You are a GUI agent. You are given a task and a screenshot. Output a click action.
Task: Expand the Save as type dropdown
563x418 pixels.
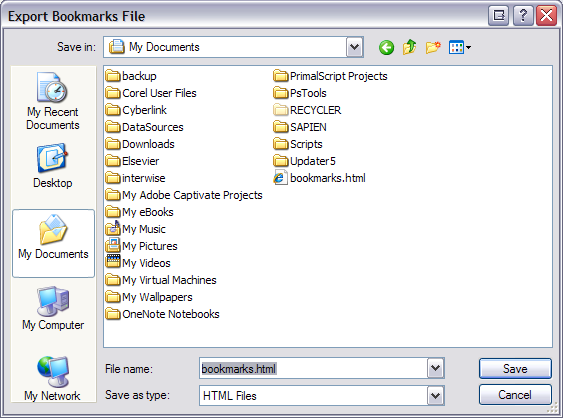click(x=435, y=396)
